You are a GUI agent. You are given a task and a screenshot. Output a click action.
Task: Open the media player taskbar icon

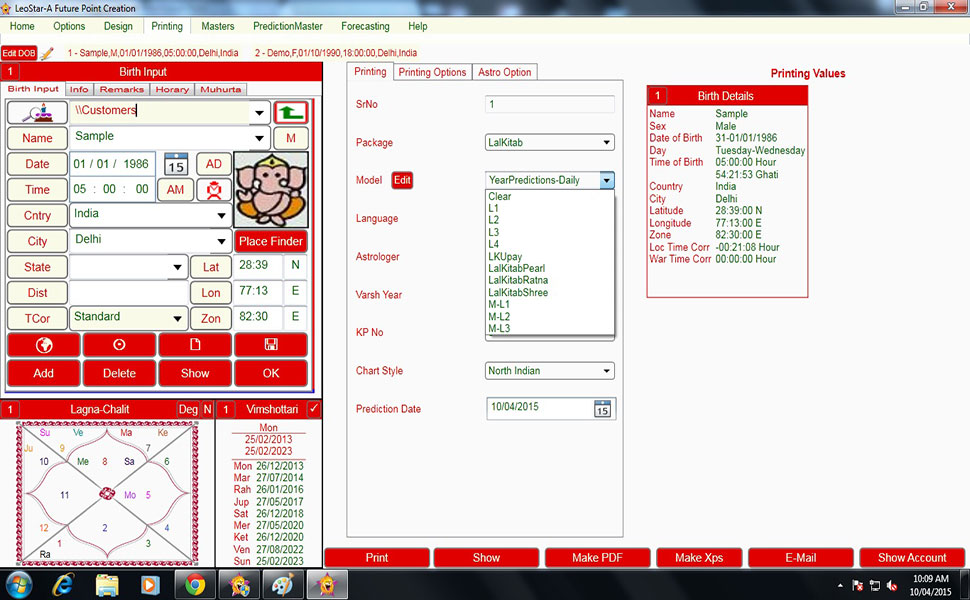[150, 585]
